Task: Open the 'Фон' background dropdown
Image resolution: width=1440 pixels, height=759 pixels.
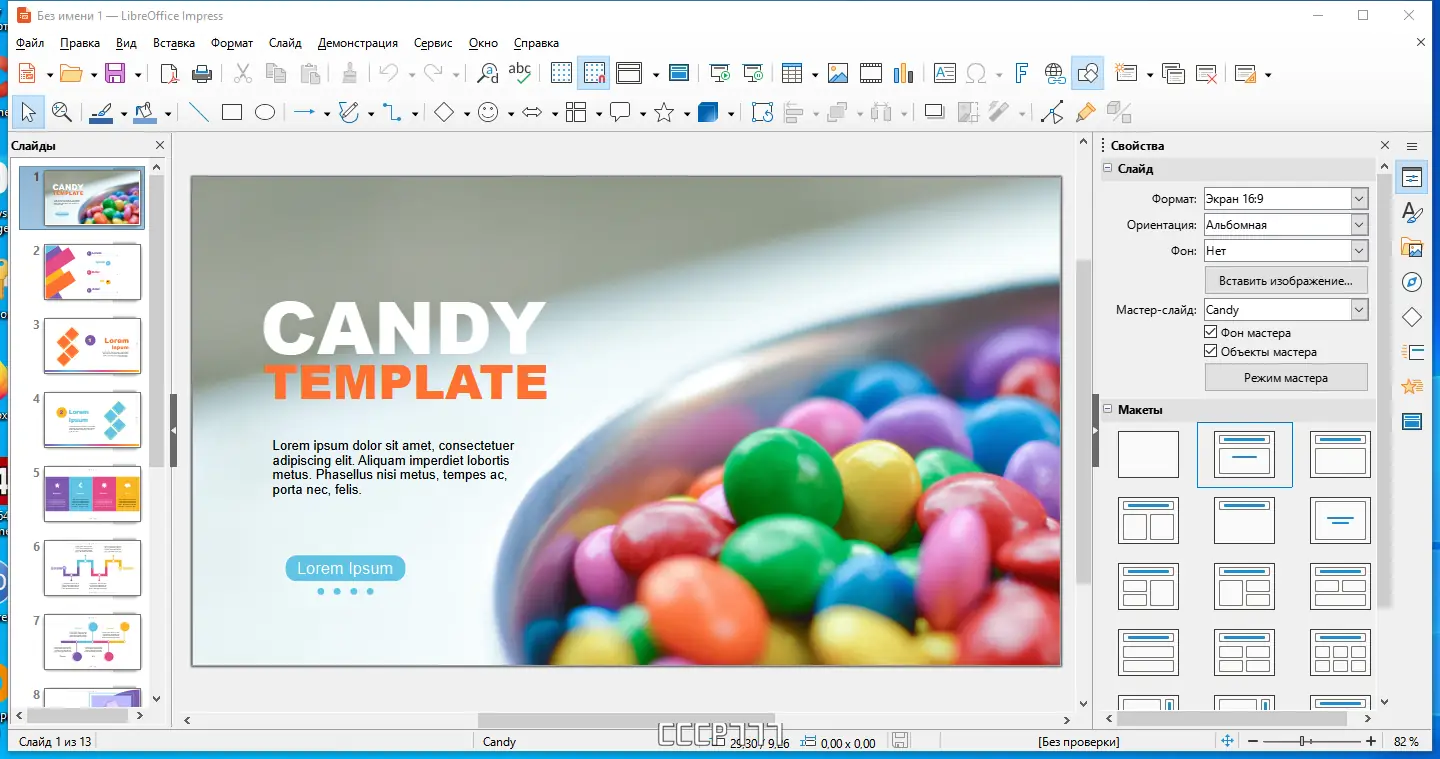Action: point(1359,251)
